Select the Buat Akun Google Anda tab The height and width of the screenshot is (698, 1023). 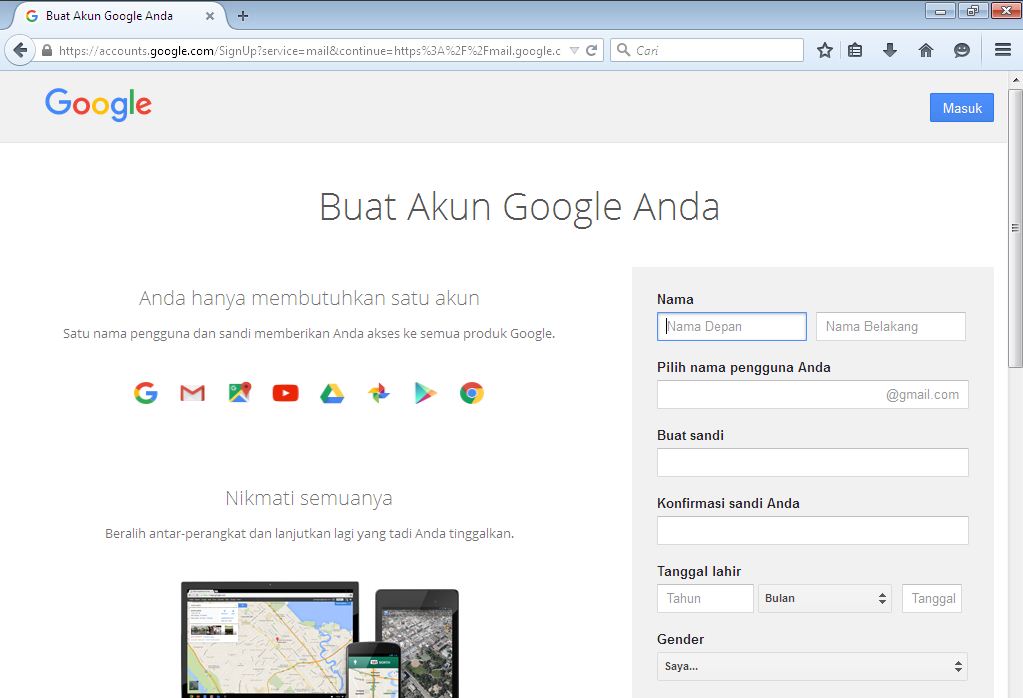117,16
